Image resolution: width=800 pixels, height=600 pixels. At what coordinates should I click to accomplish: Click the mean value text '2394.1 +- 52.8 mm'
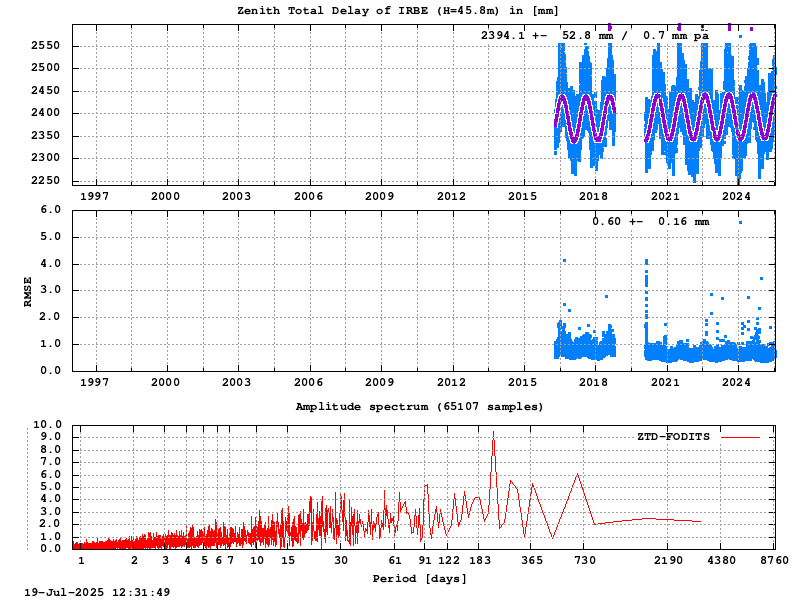[547, 35]
